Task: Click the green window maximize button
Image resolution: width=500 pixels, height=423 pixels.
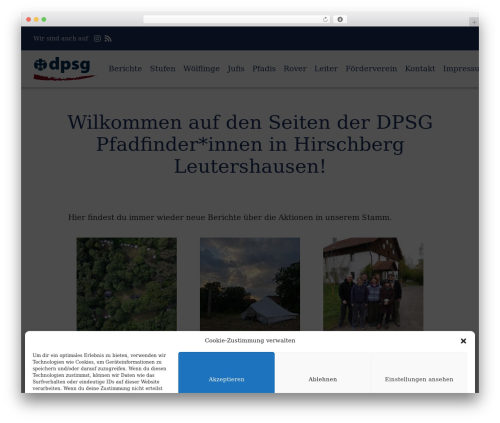Action: click(x=44, y=20)
